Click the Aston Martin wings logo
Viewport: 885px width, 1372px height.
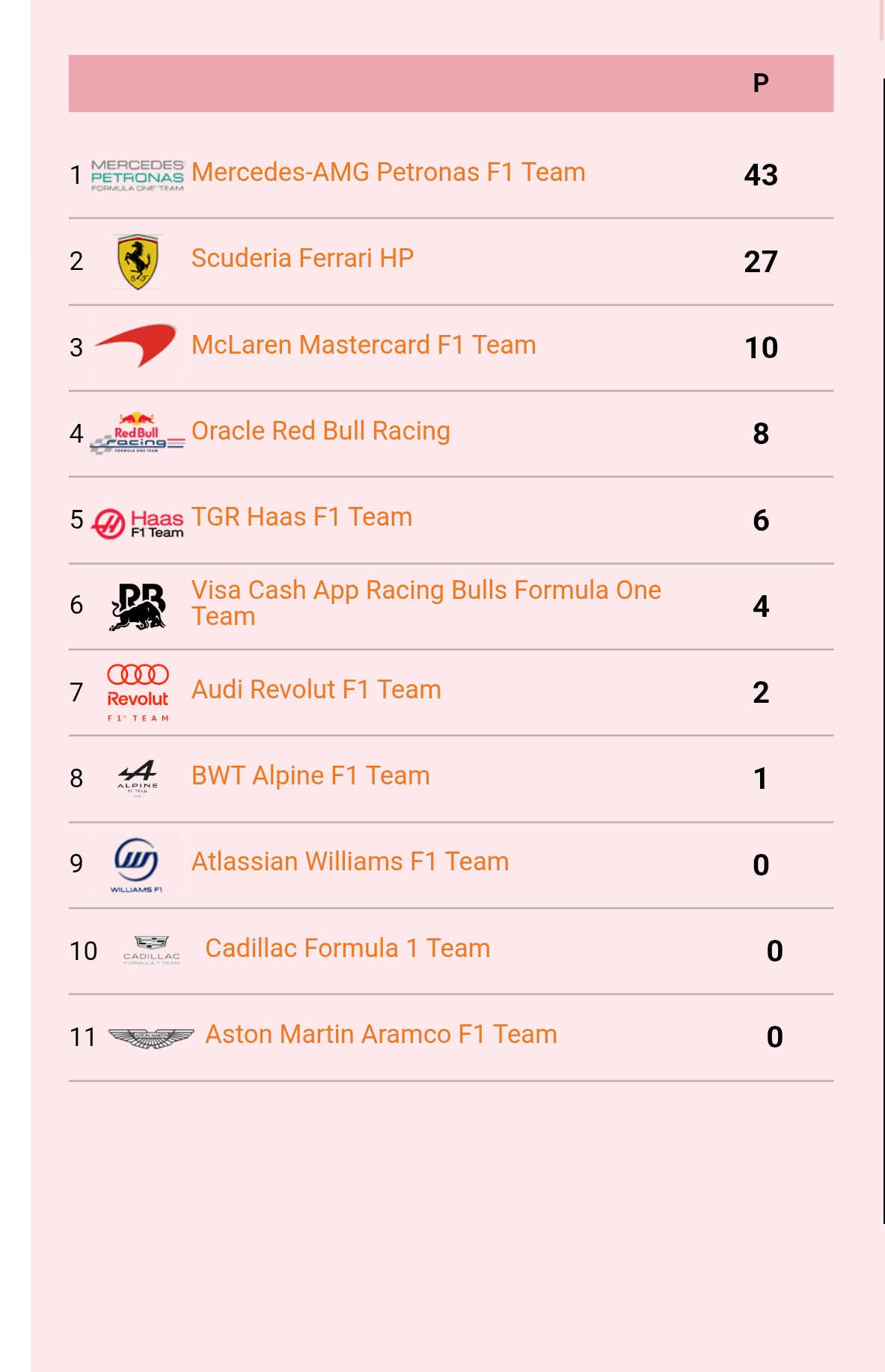(x=151, y=1037)
